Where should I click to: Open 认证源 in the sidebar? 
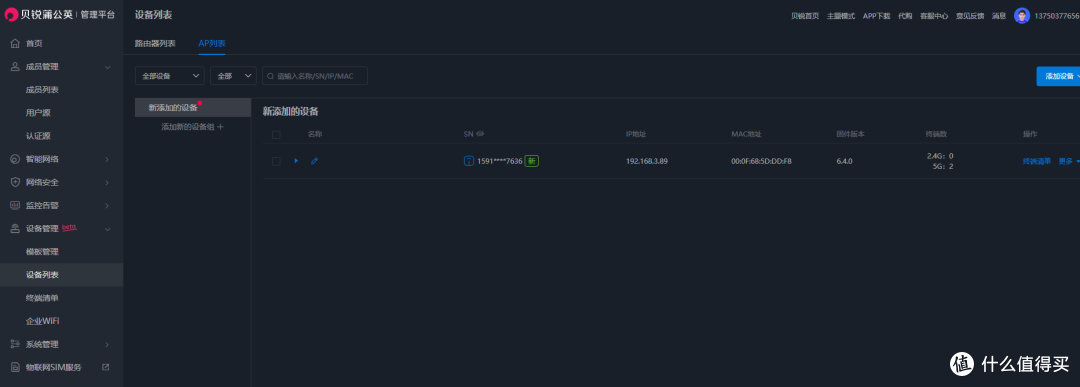[38, 136]
